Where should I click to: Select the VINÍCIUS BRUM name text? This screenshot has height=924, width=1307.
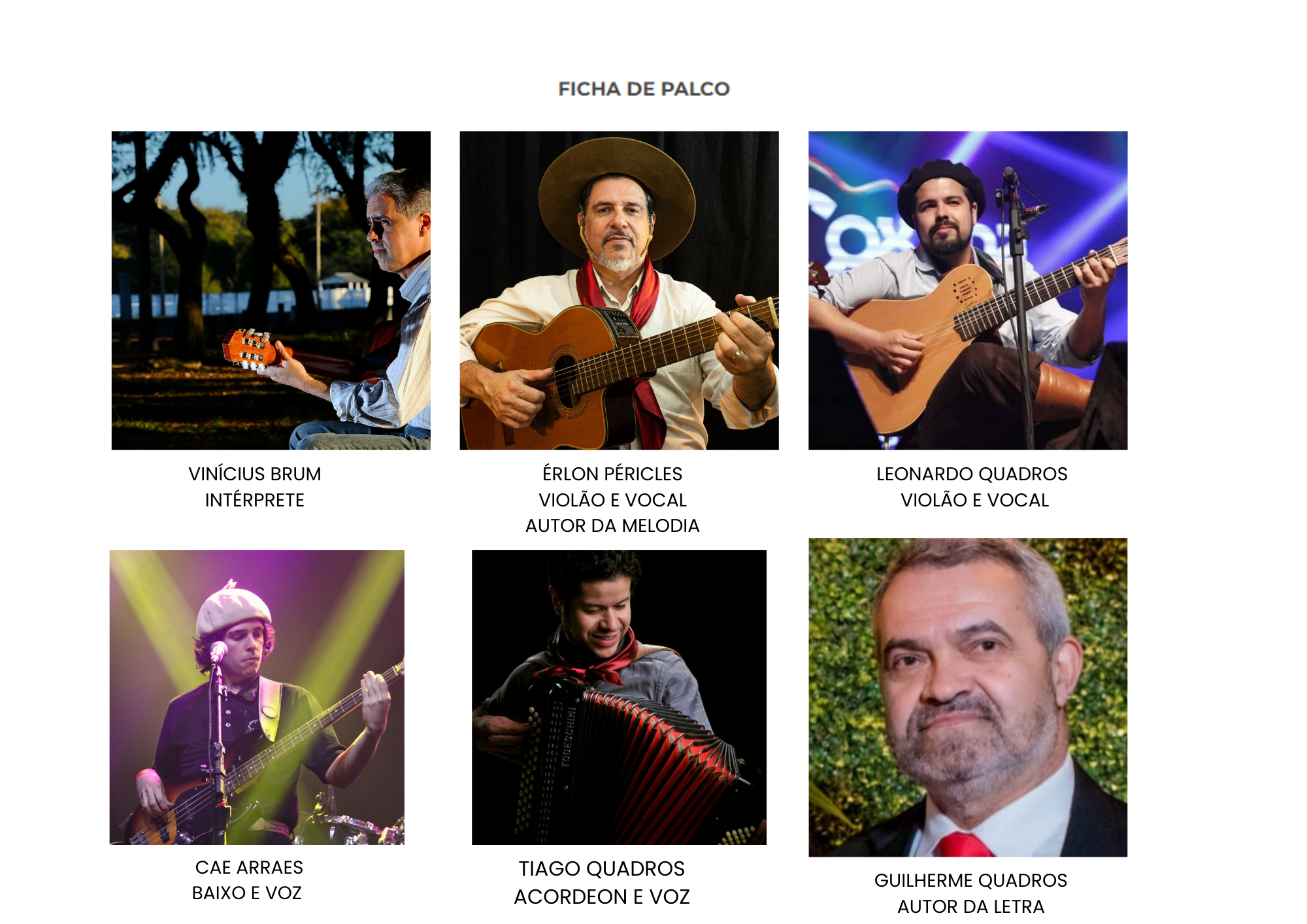tap(255, 474)
